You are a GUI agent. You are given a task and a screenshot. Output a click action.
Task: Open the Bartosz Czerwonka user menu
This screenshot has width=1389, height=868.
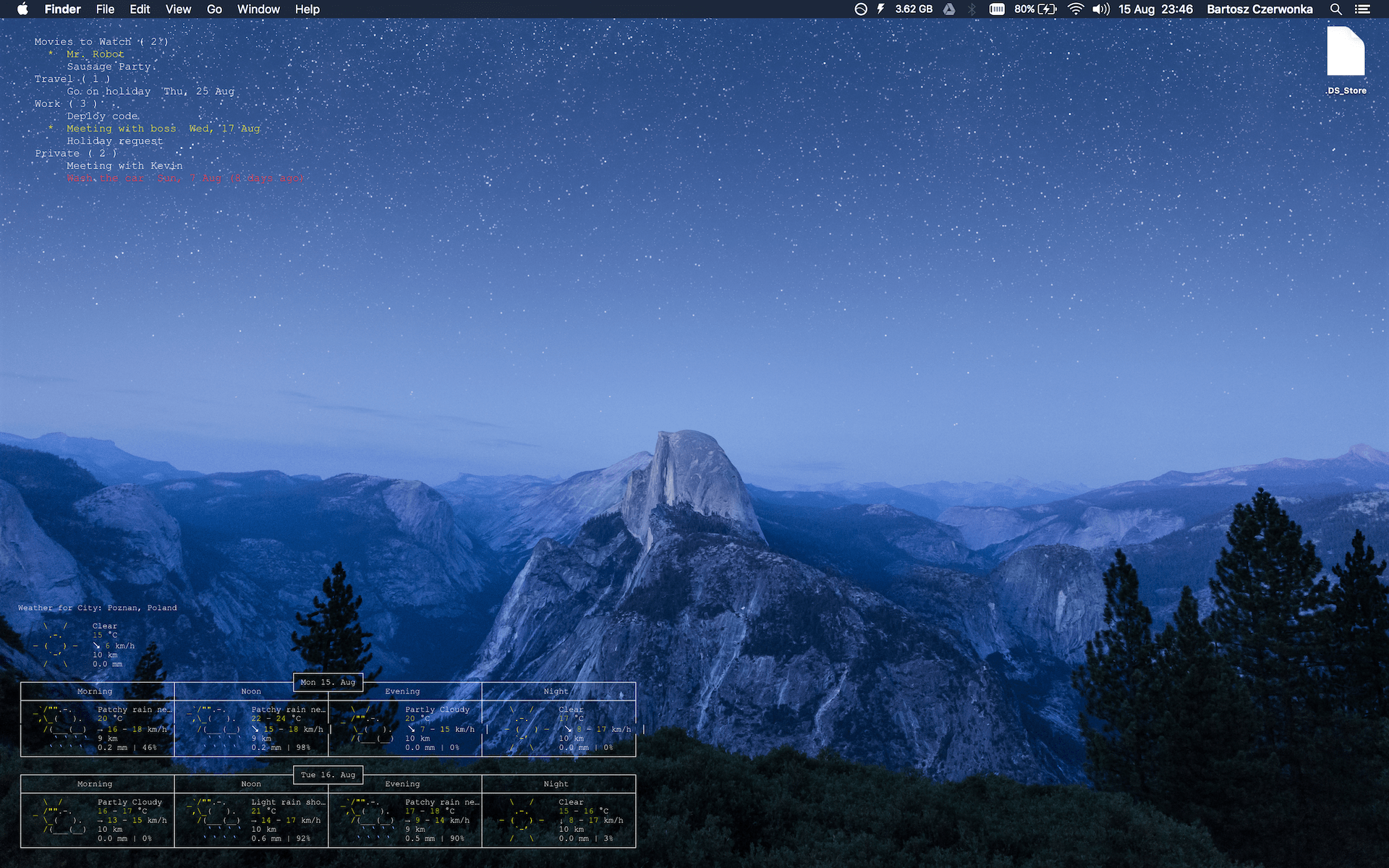point(1260,9)
